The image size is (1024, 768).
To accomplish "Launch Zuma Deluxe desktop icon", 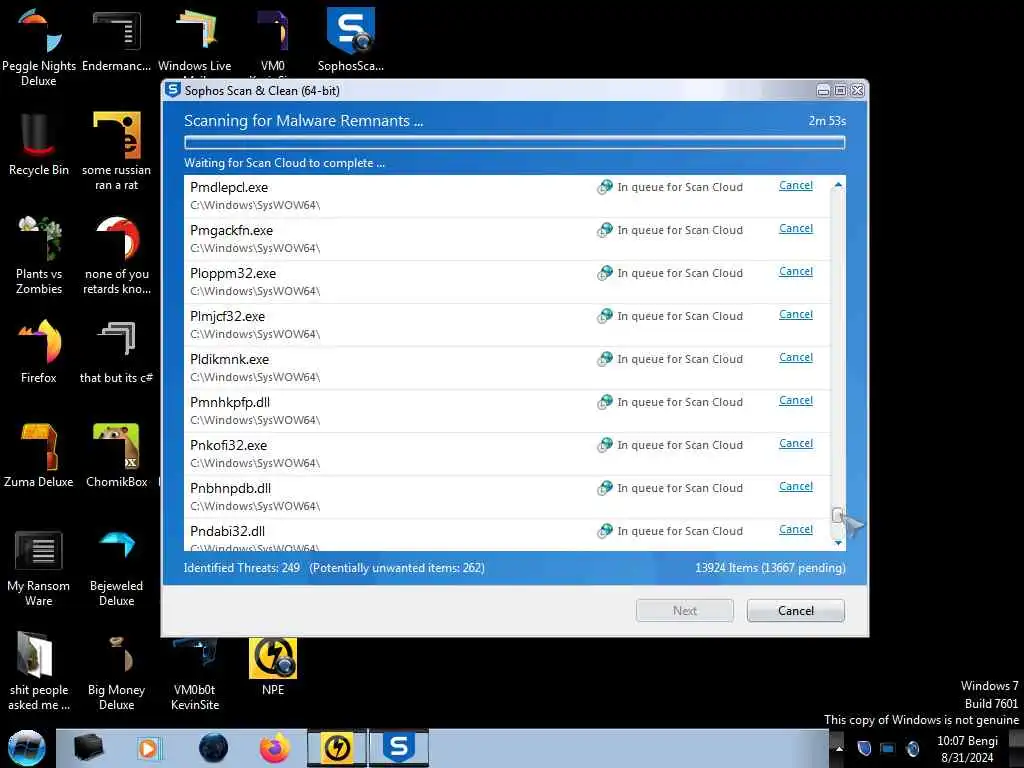I will coord(39,455).
